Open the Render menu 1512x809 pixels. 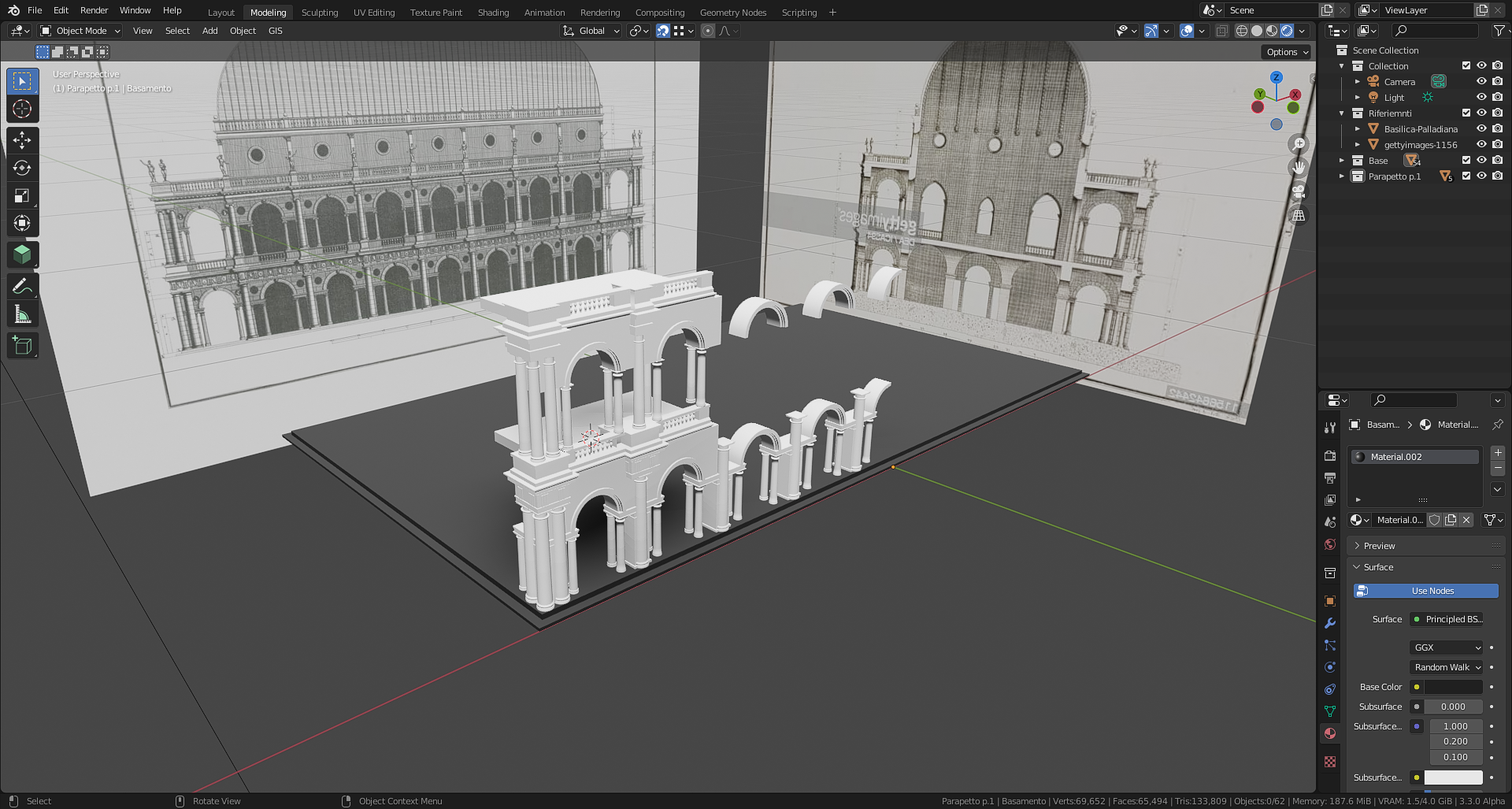tap(94, 10)
